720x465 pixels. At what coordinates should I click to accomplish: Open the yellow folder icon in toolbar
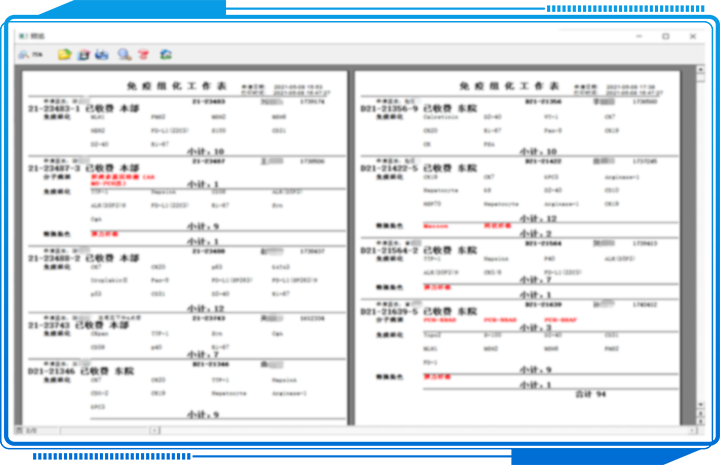[64, 54]
